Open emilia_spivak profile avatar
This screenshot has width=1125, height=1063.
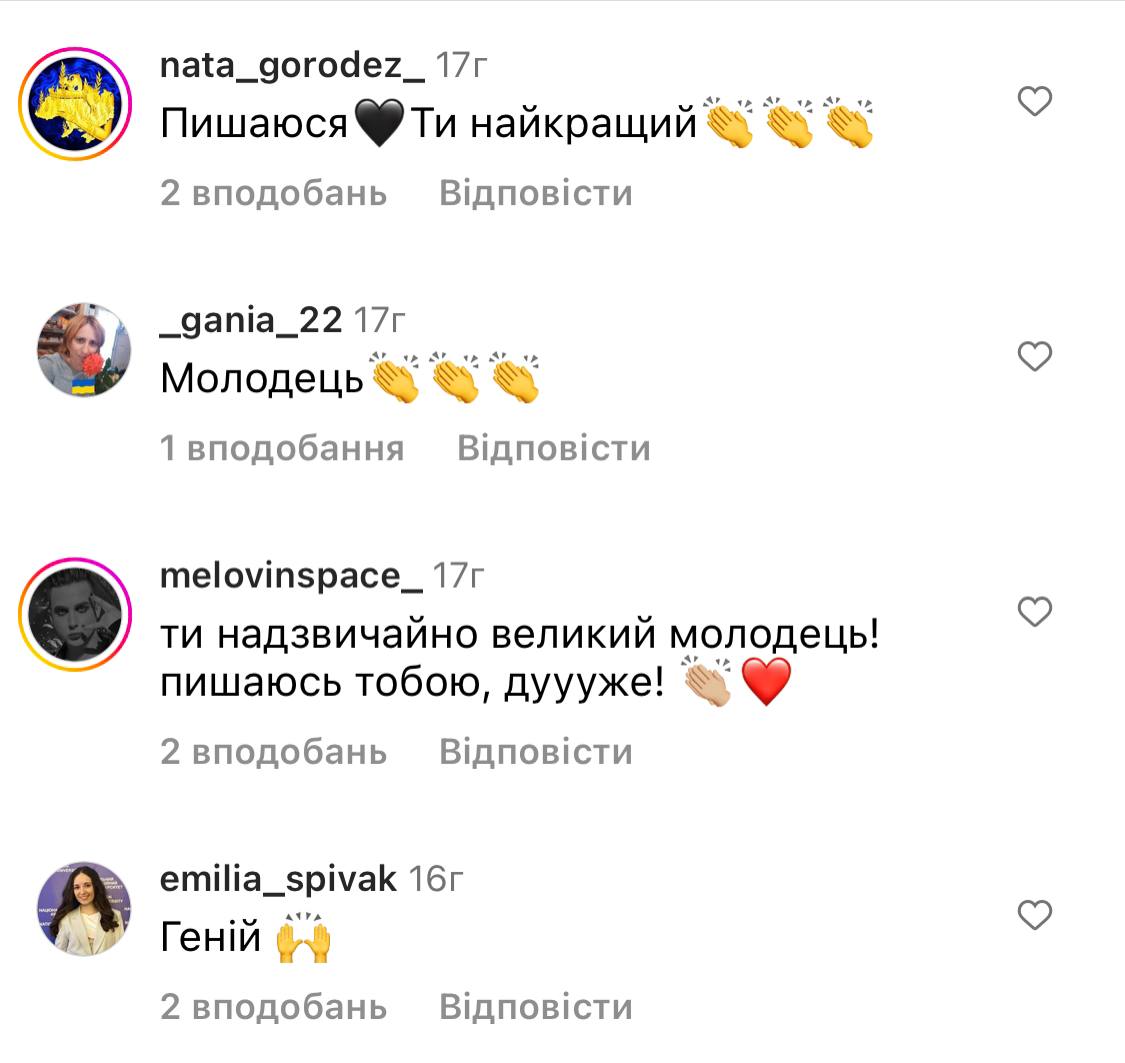point(84,909)
